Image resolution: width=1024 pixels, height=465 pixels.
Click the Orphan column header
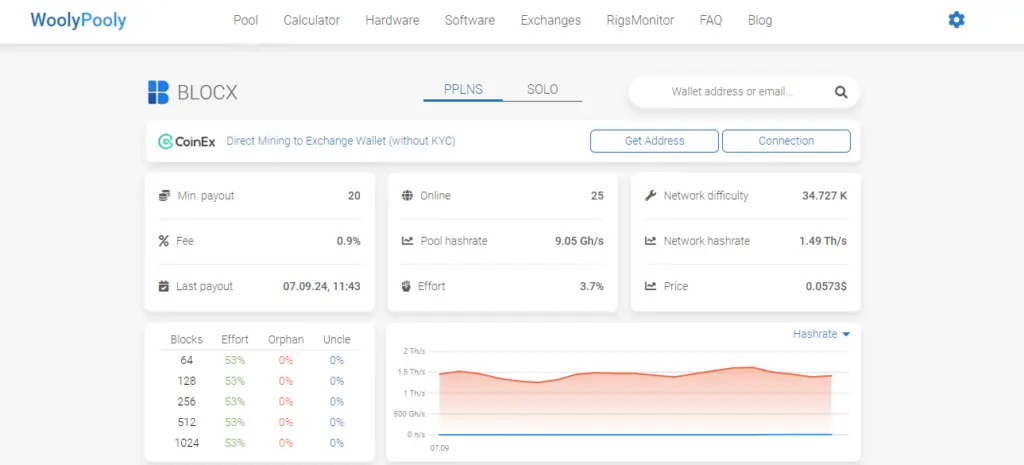[x=286, y=340]
